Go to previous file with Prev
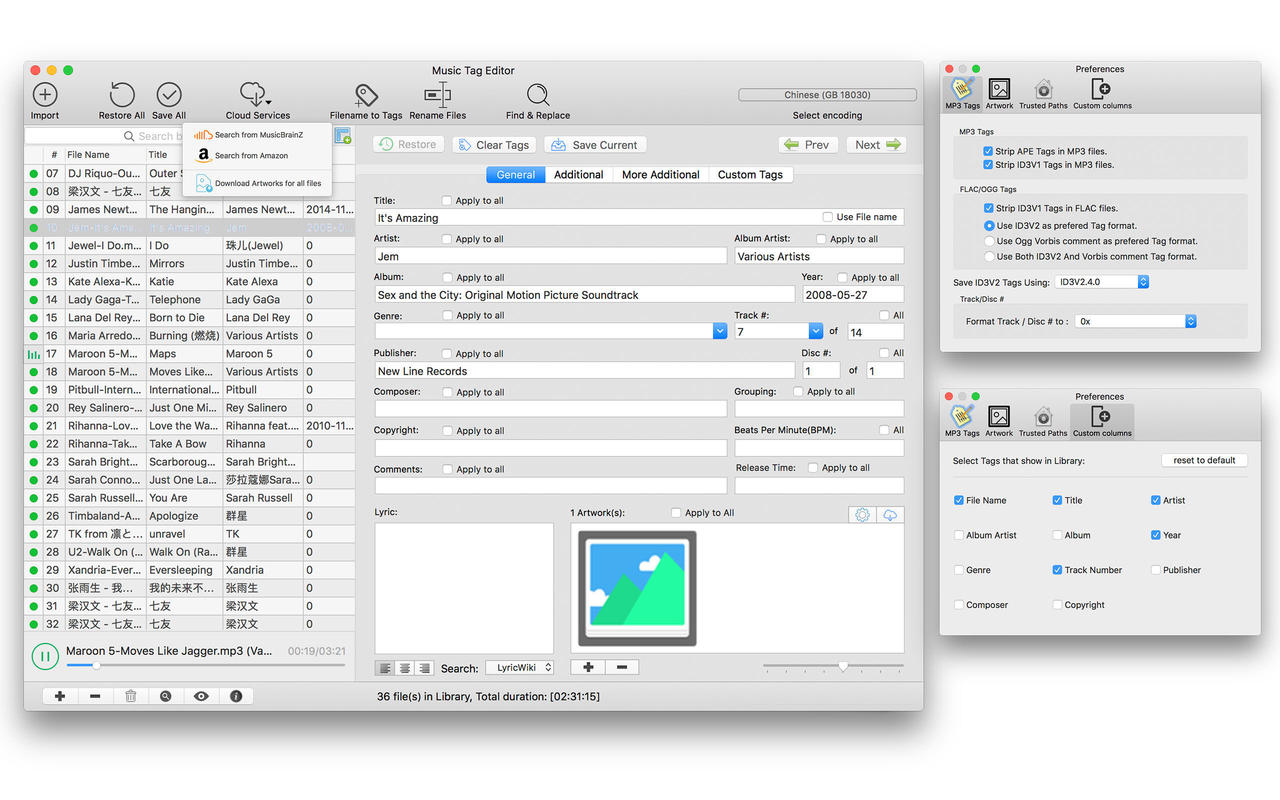1280x800 pixels. [x=808, y=145]
